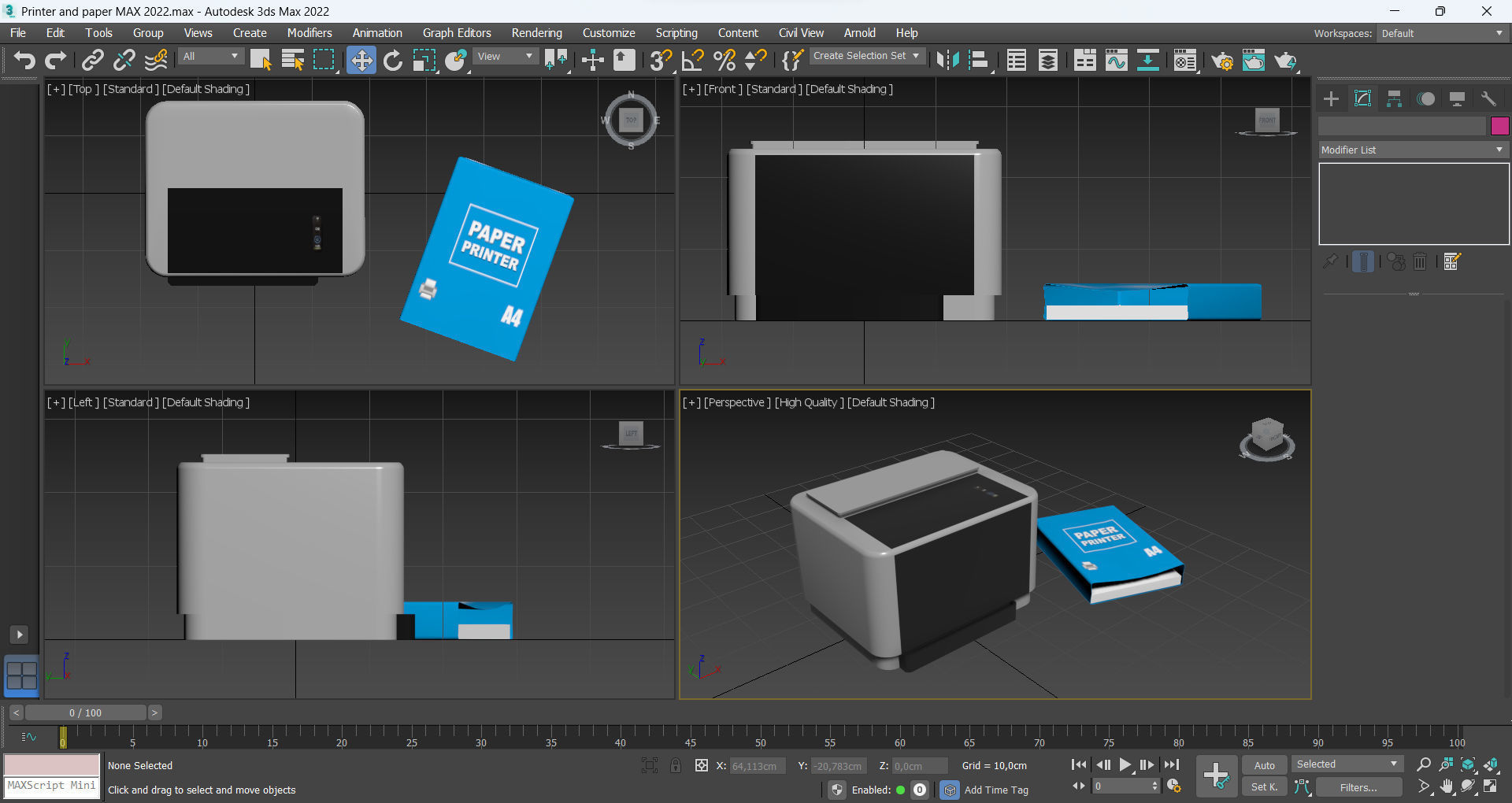Activate the Select Object tool
Image resolution: width=1512 pixels, height=803 pixels.
(261, 60)
